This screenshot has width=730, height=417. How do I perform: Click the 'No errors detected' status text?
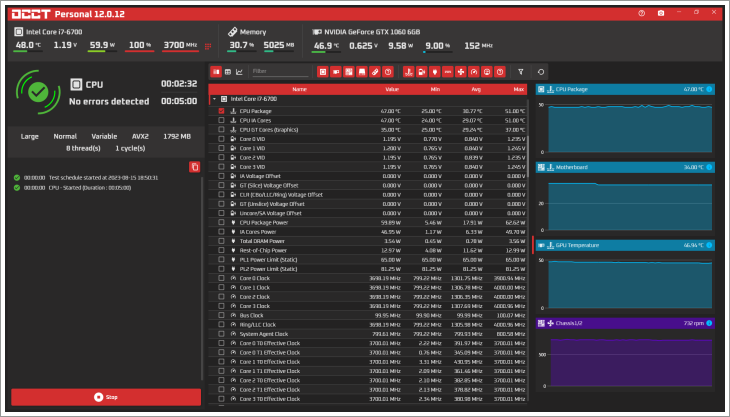[109, 101]
